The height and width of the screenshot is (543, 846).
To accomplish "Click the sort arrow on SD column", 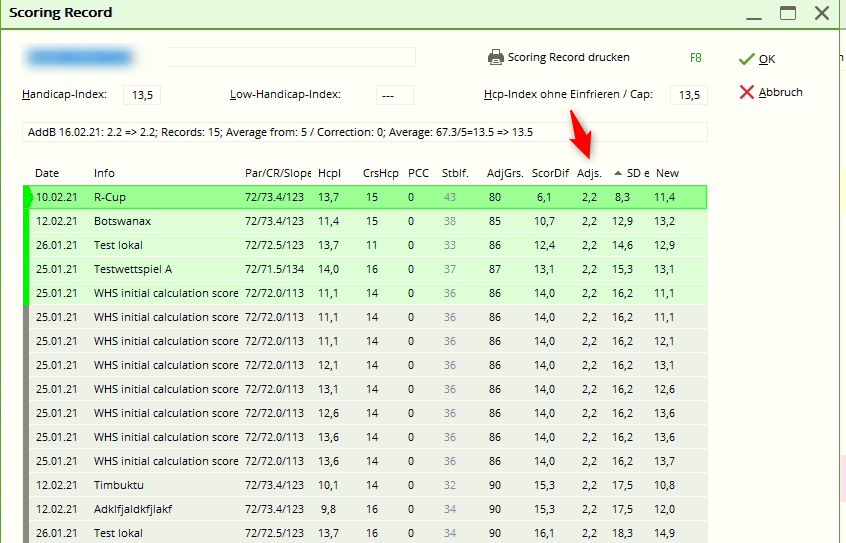I will (x=618, y=173).
